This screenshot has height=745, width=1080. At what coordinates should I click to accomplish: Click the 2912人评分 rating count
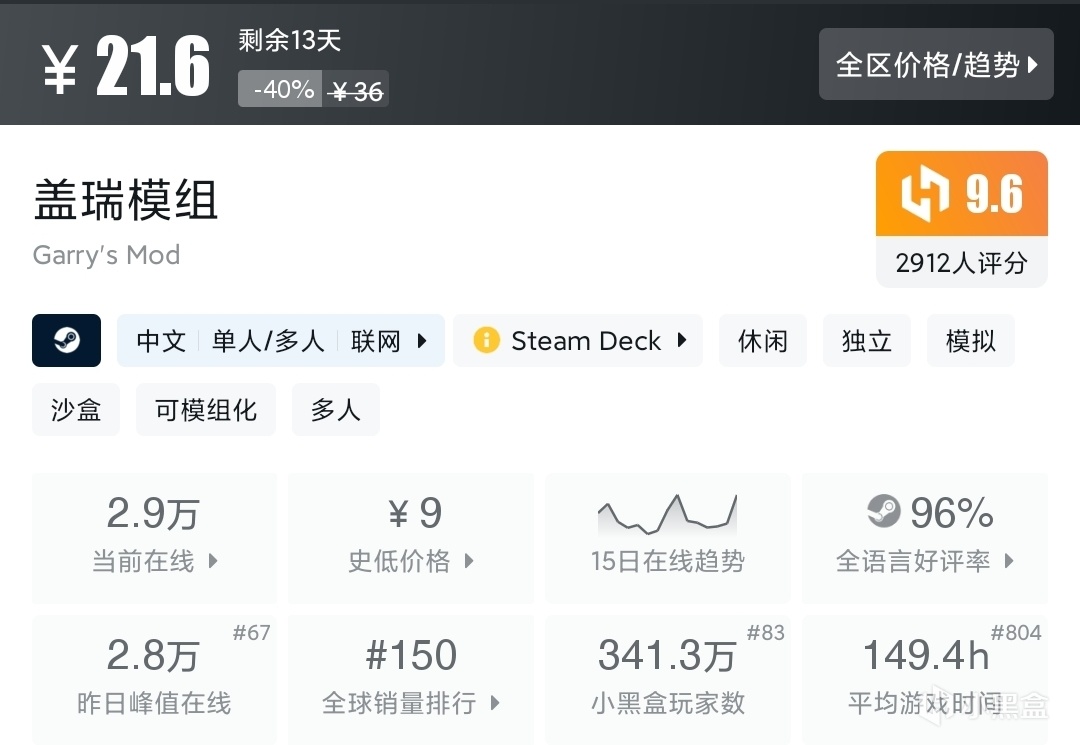click(x=961, y=263)
